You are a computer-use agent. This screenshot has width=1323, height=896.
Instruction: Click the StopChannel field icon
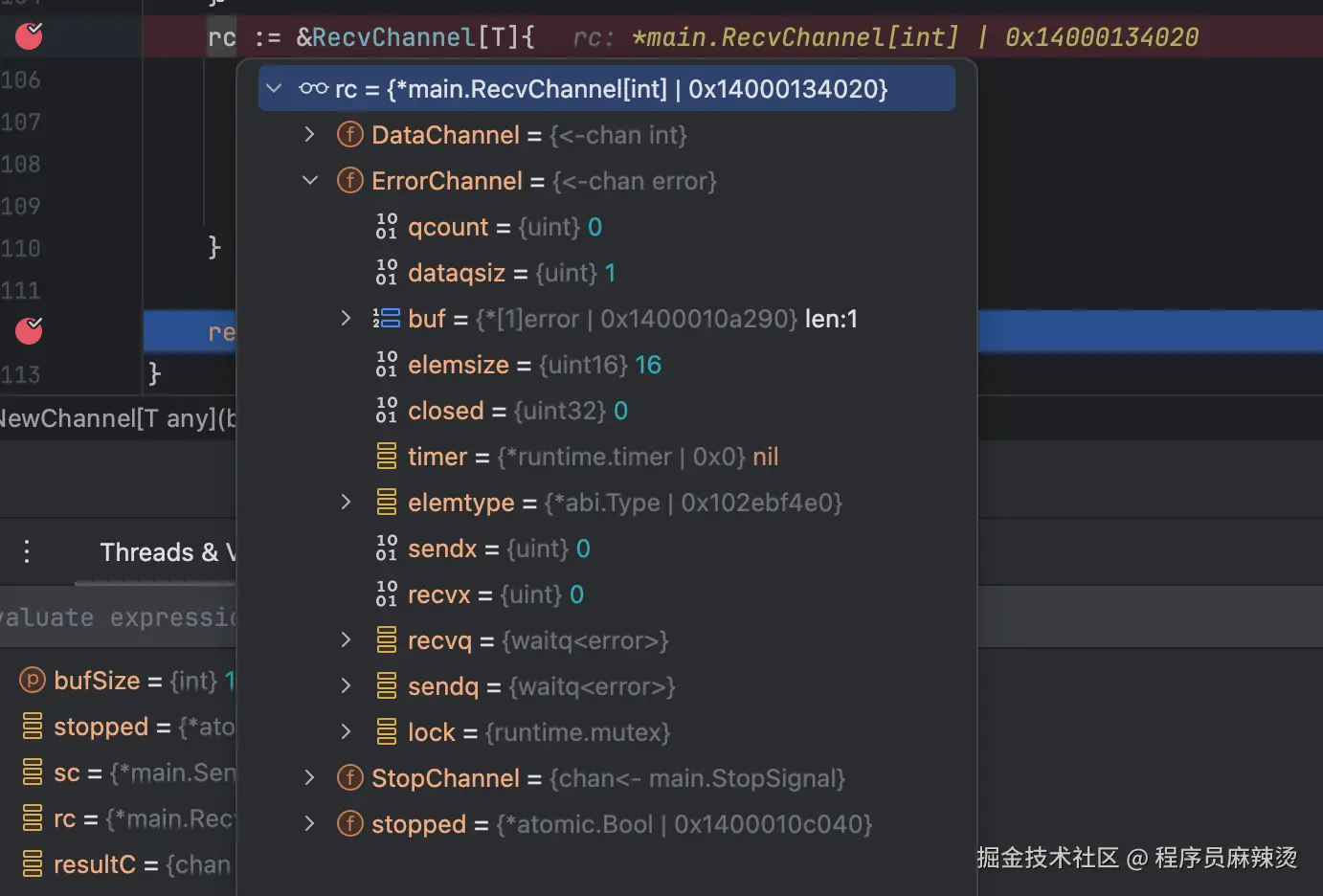click(x=350, y=778)
